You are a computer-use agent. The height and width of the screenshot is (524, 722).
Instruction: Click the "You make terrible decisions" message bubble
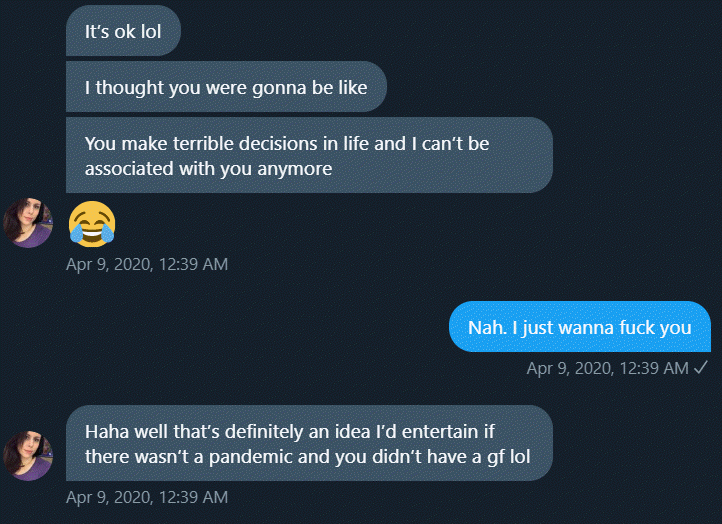(x=309, y=155)
